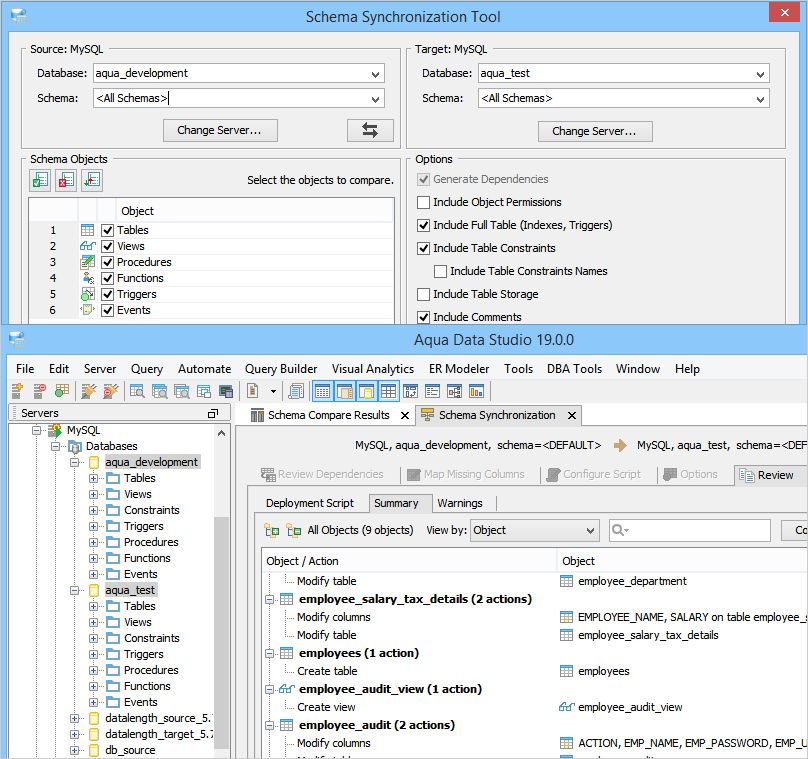Enable Include Table Constraints Names
Screen dimensions: 808x759
440,271
